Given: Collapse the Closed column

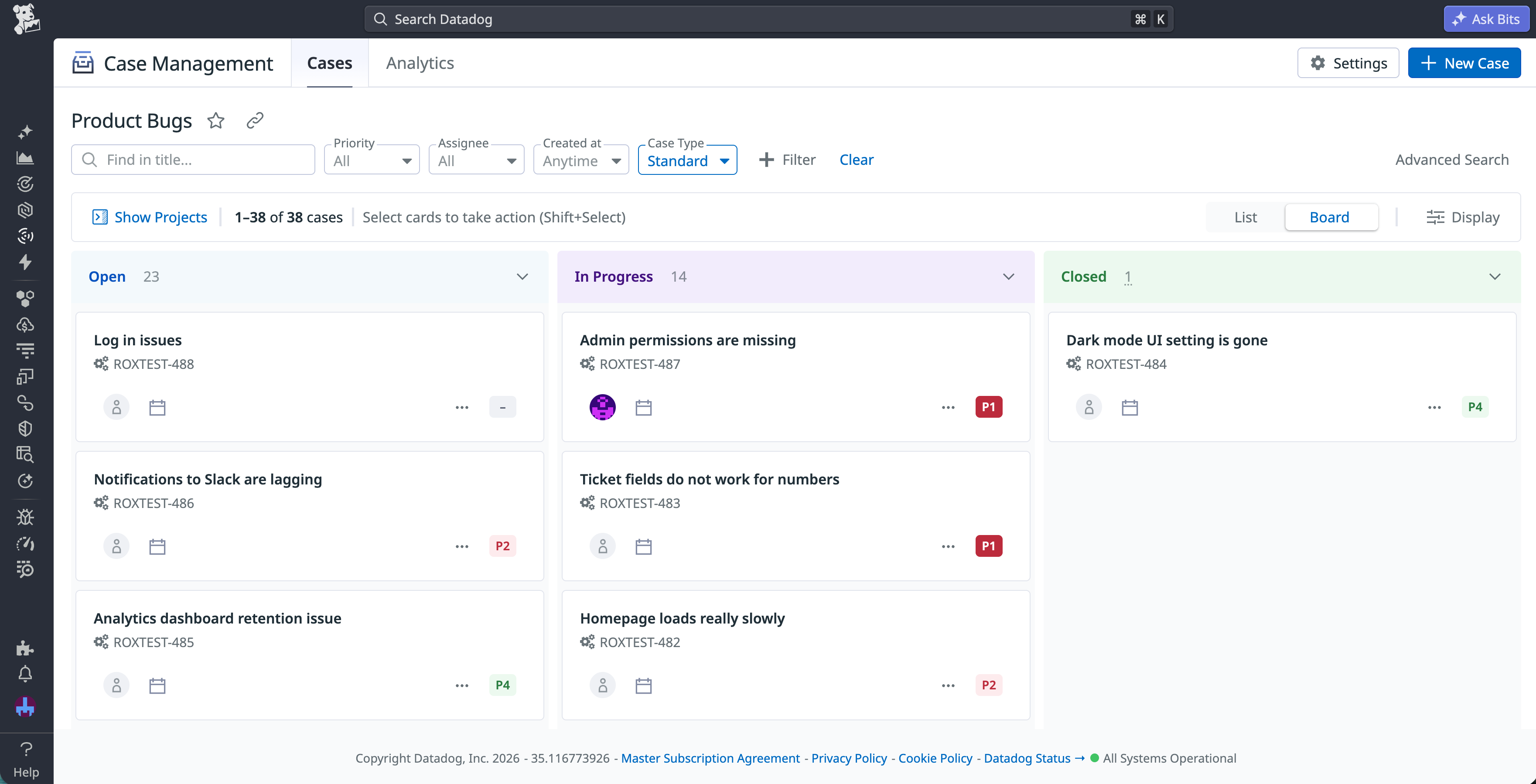Looking at the screenshot, I should click(x=1495, y=276).
